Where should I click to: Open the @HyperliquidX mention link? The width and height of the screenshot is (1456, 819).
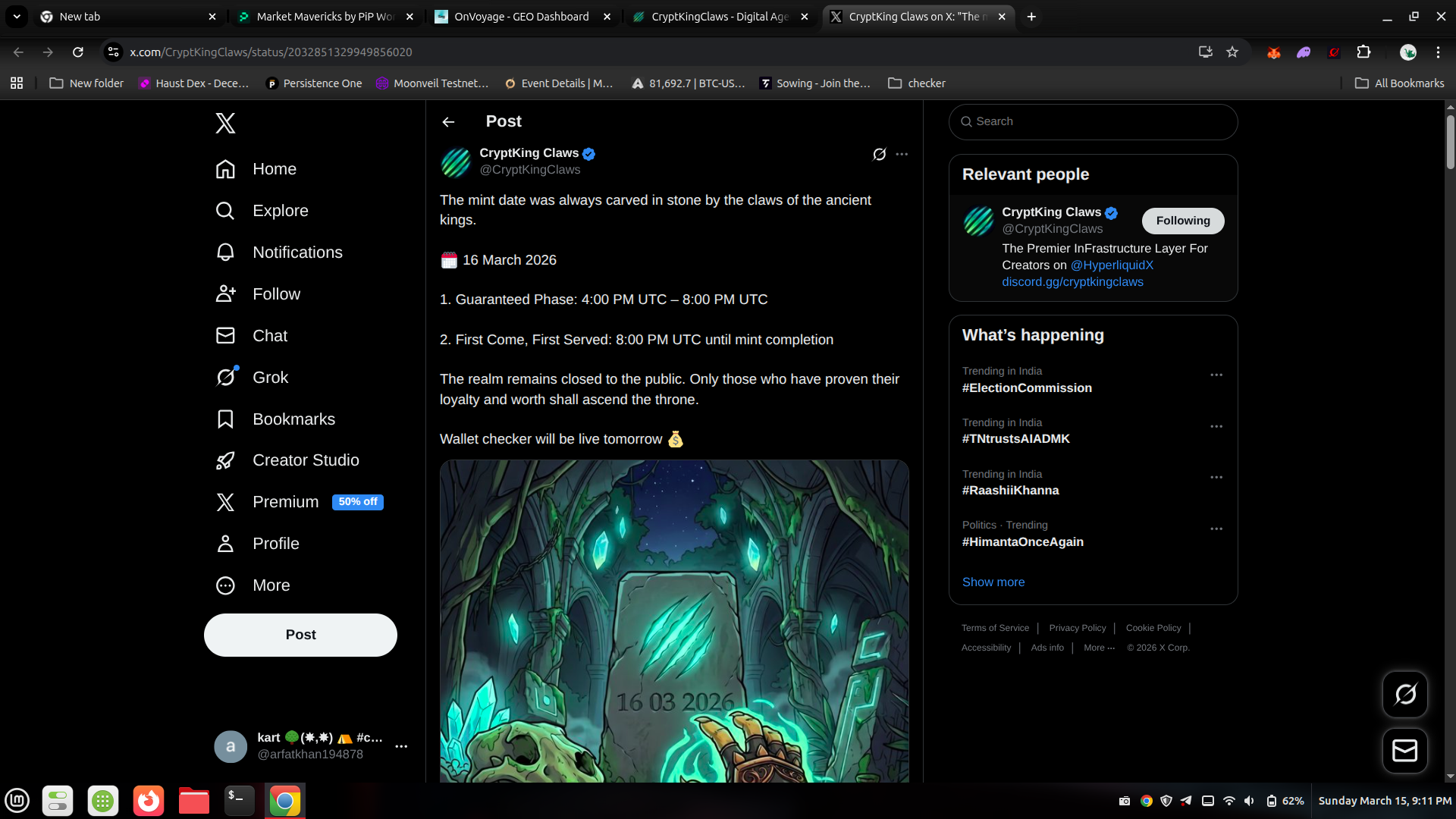point(1112,265)
